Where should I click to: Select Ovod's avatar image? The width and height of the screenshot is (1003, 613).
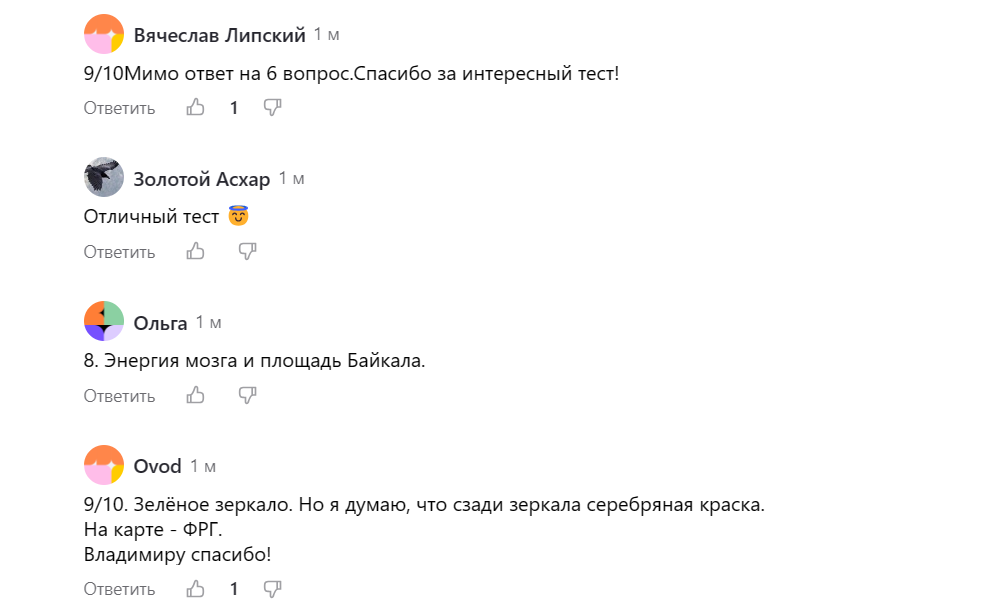click(x=103, y=466)
